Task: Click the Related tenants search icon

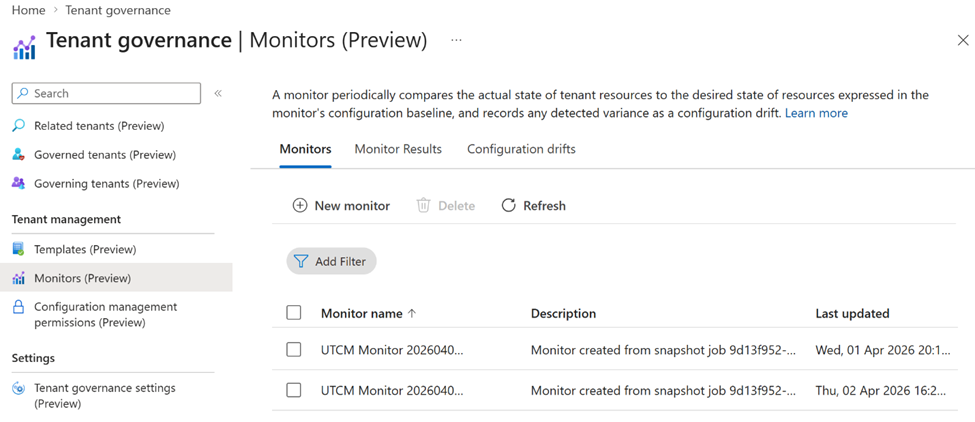Action: coord(18,126)
